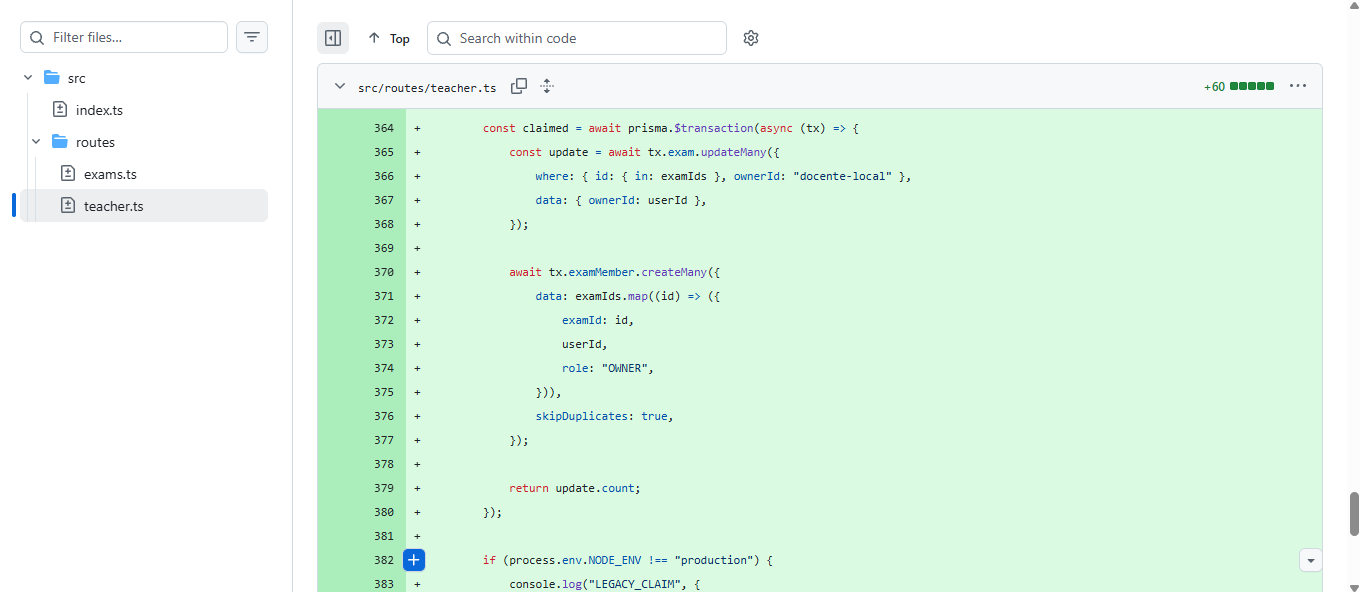Click the routes folder icon
The height and width of the screenshot is (592, 1360).
pos(60,142)
